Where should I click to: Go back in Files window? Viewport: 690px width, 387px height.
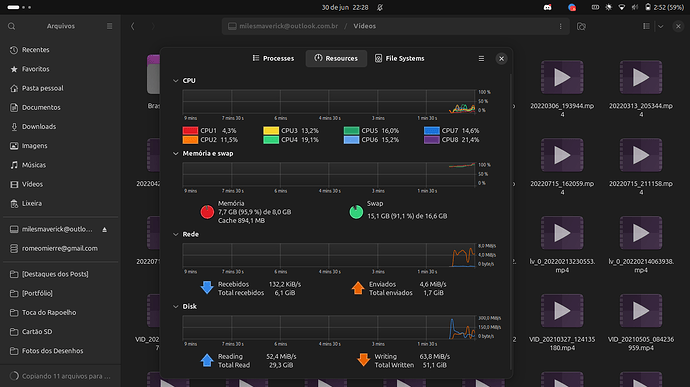(132, 26)
